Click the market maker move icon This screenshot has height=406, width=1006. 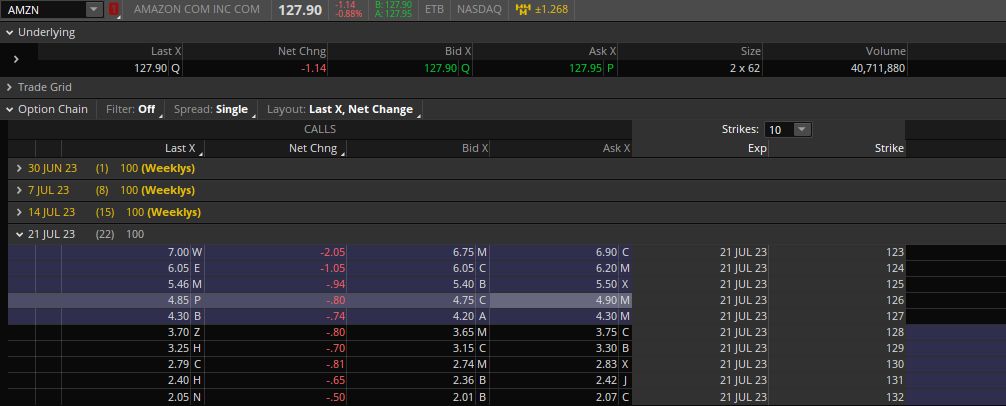point(523,10)
